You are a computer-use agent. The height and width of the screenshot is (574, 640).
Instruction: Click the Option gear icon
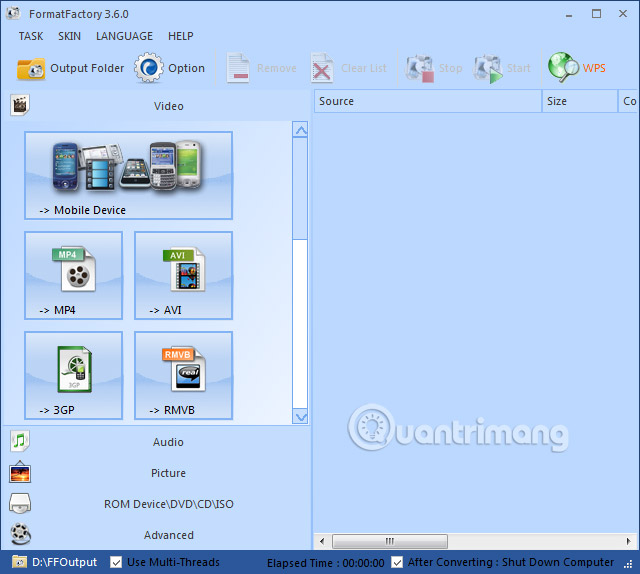(x=149, y=68)
